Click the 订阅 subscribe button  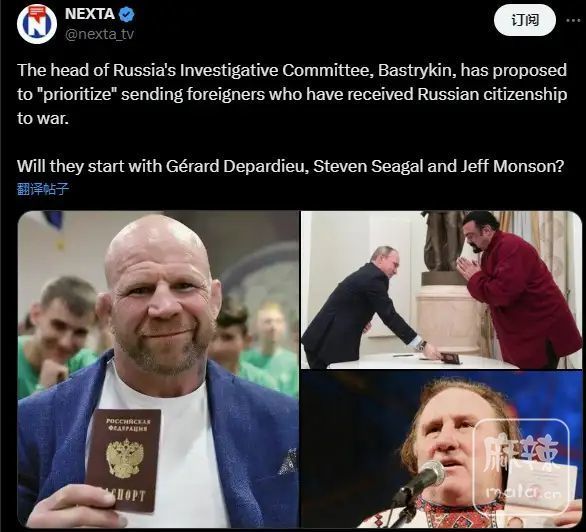[x=525, y=20]
